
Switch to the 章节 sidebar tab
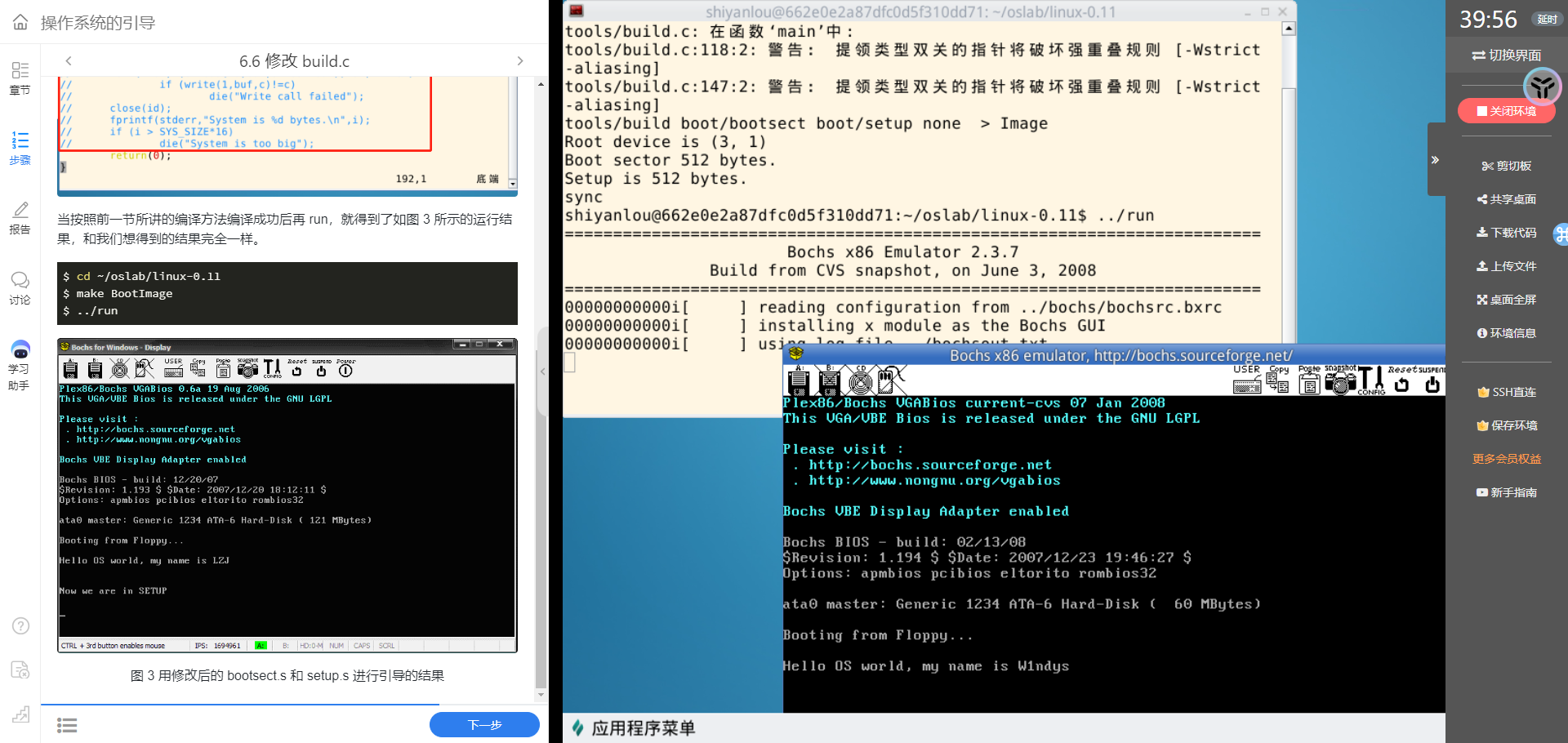(20, 78)
